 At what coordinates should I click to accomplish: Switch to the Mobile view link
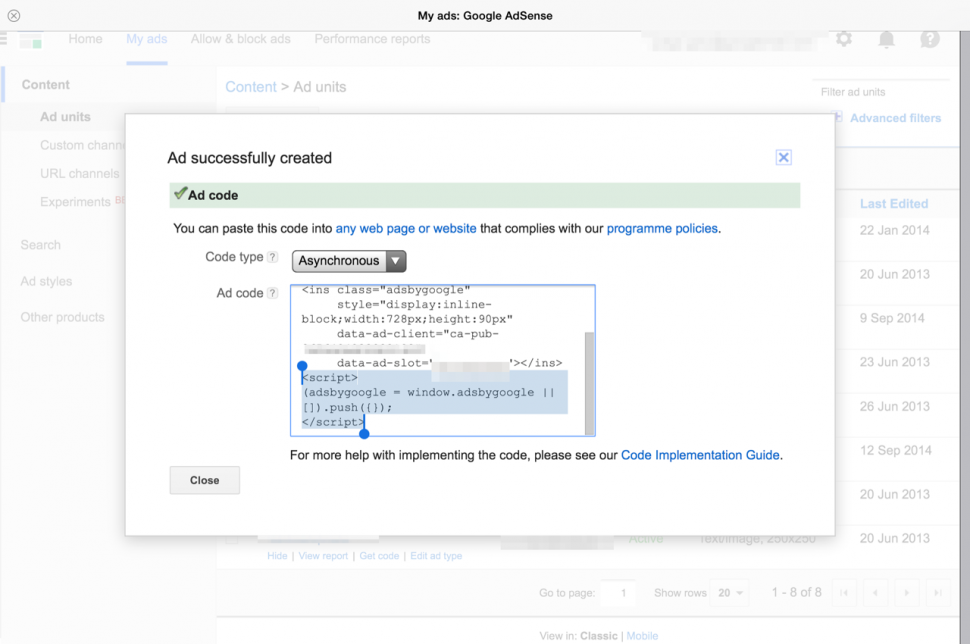642,636
